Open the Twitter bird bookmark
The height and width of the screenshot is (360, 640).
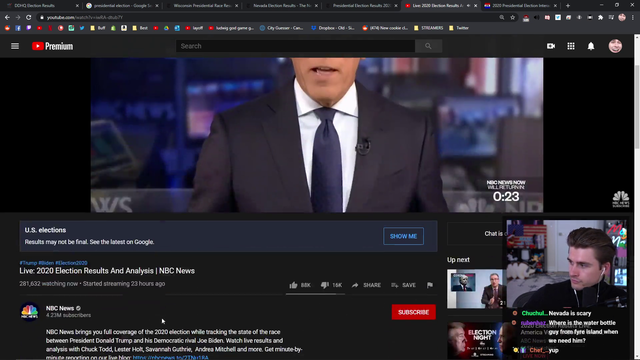coord(82,28)
